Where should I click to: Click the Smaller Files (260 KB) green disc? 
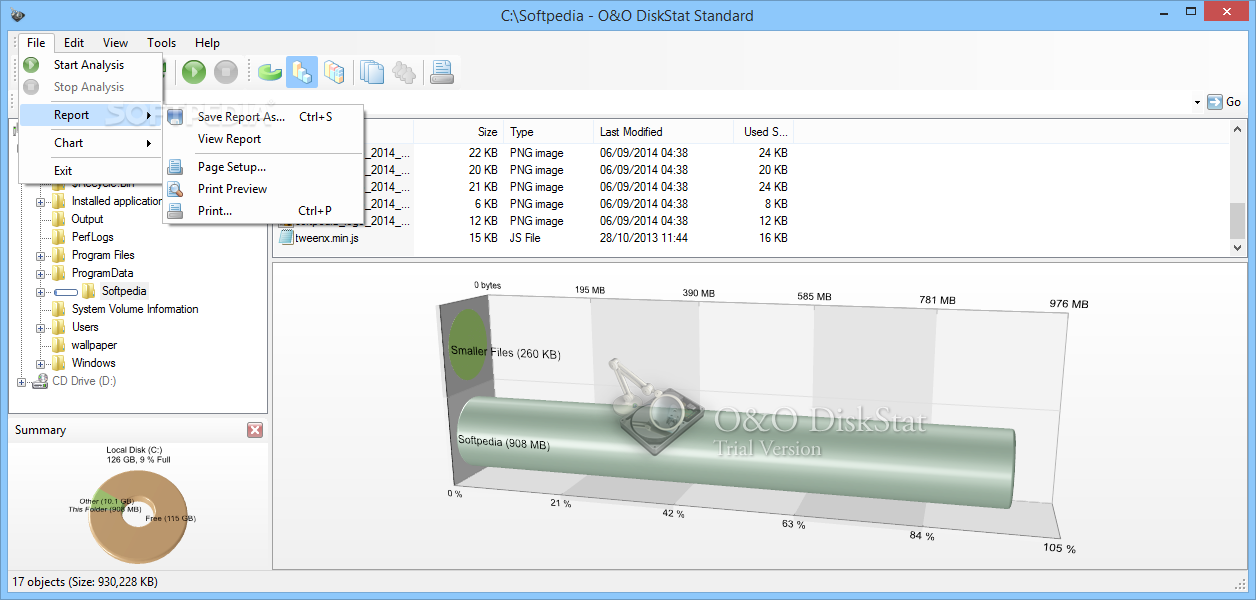pyautogui.click(x=468, y=345)
